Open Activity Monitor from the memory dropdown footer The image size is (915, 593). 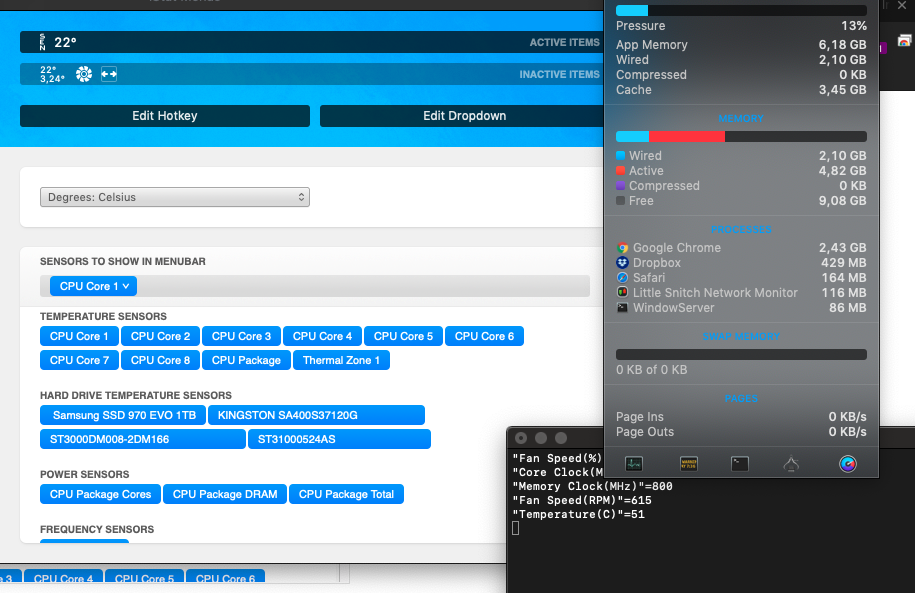click(x=634, y=464)
